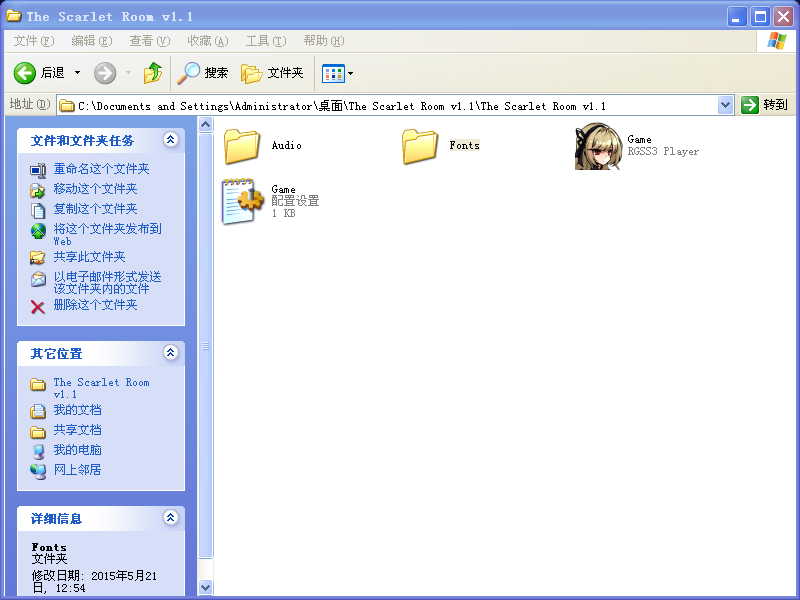Open the Back button history dropdown arrow
This screenshot has width=800, height=600.
coord(78,73)
